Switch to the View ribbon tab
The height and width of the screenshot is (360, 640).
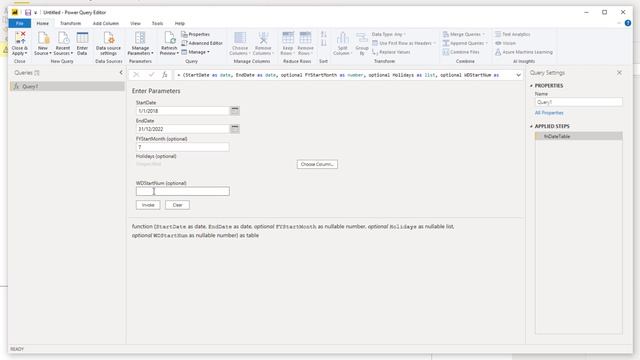pyautogui.click(x=135, y=23)
